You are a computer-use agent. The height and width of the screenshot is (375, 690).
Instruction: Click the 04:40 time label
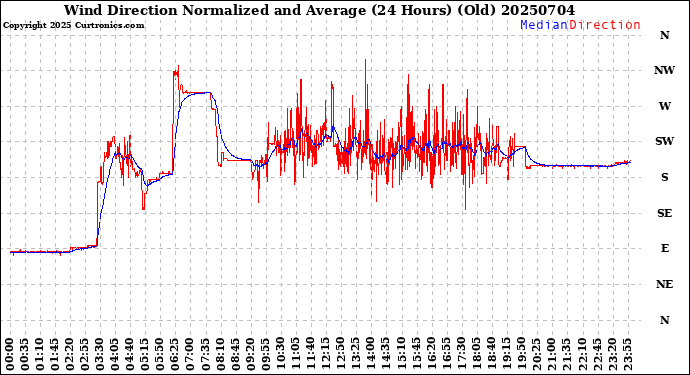click(x=130, y=355)
